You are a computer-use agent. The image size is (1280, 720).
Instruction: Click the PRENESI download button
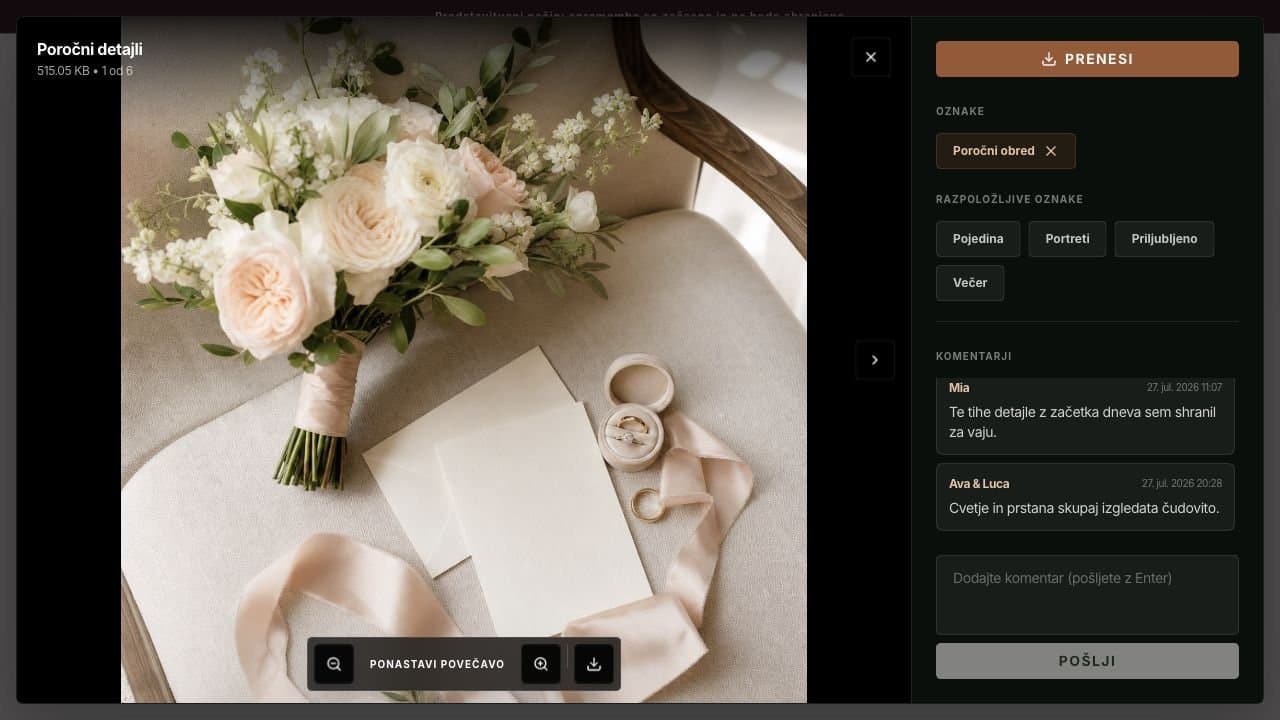1087,59
